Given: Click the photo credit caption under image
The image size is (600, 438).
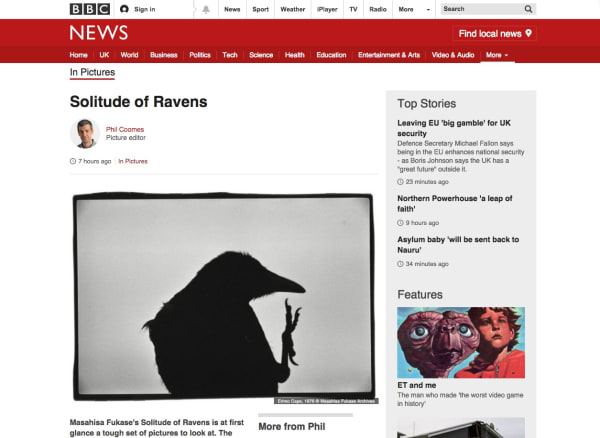Looking at the screenshot, I should tap(326, 401).
